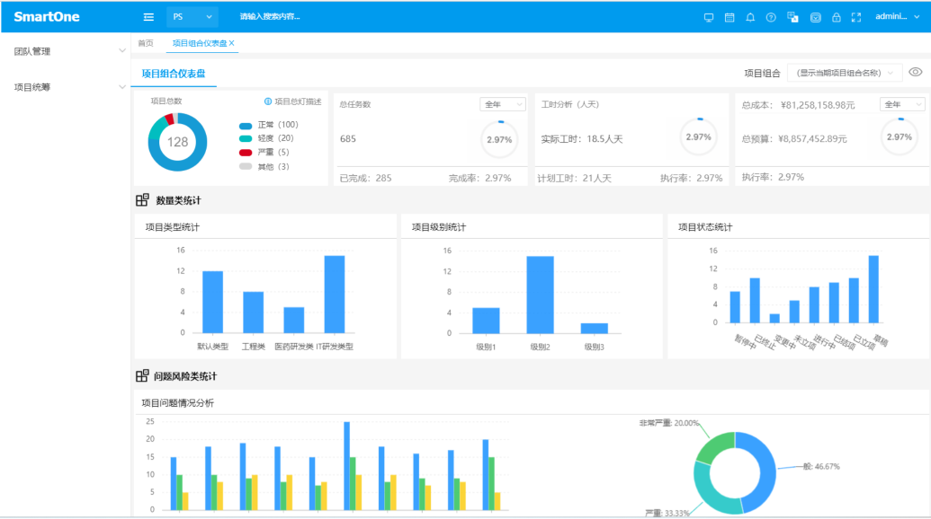Open the PS dropdown in top bar
The height and width of the screenshot is (519, 931).
click(192, 17)
